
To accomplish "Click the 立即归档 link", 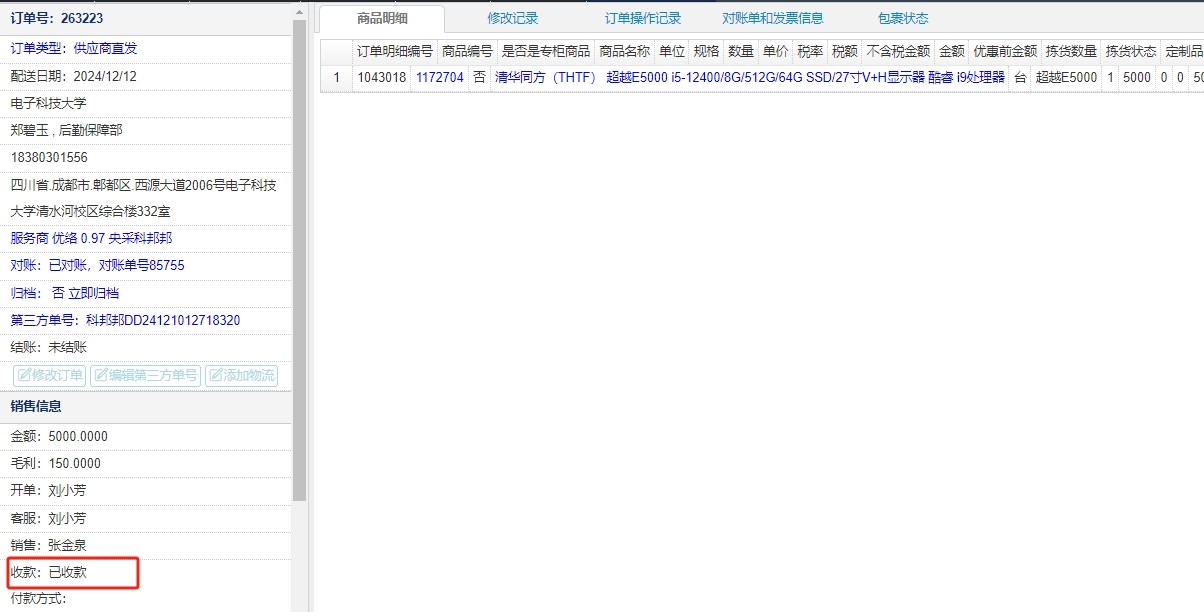I will [x=93, y=293].
